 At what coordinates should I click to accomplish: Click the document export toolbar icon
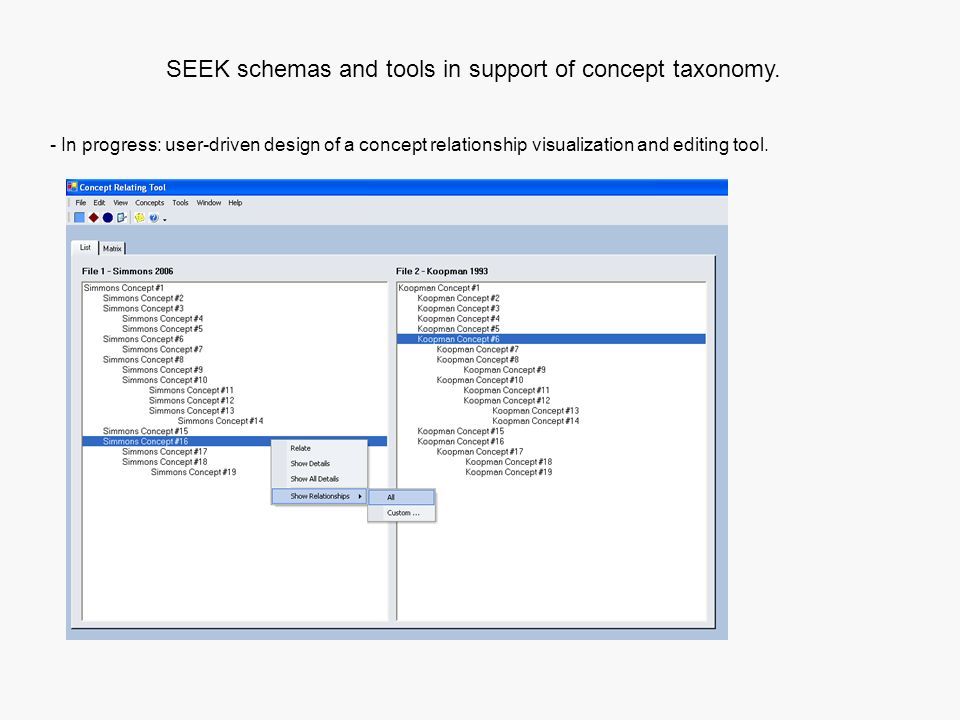click(x=122, y=217)
